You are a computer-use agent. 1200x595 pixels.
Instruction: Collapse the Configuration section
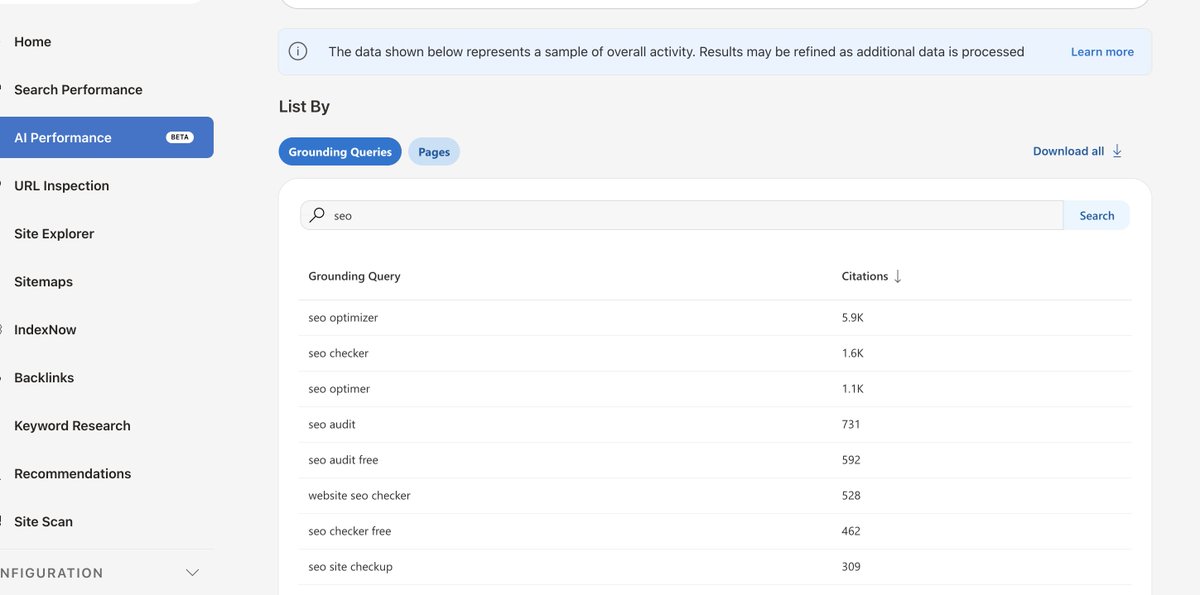point(191,572)
